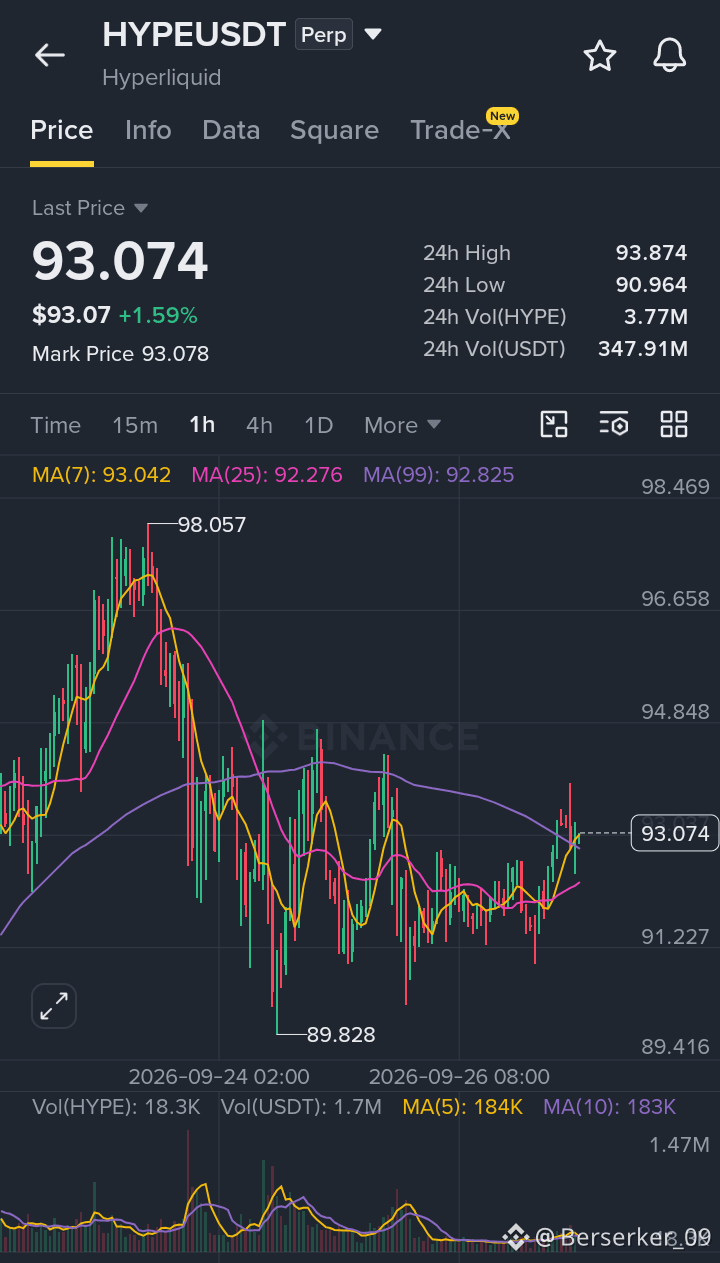Switch chart to 1D interval

pos(318,425)
